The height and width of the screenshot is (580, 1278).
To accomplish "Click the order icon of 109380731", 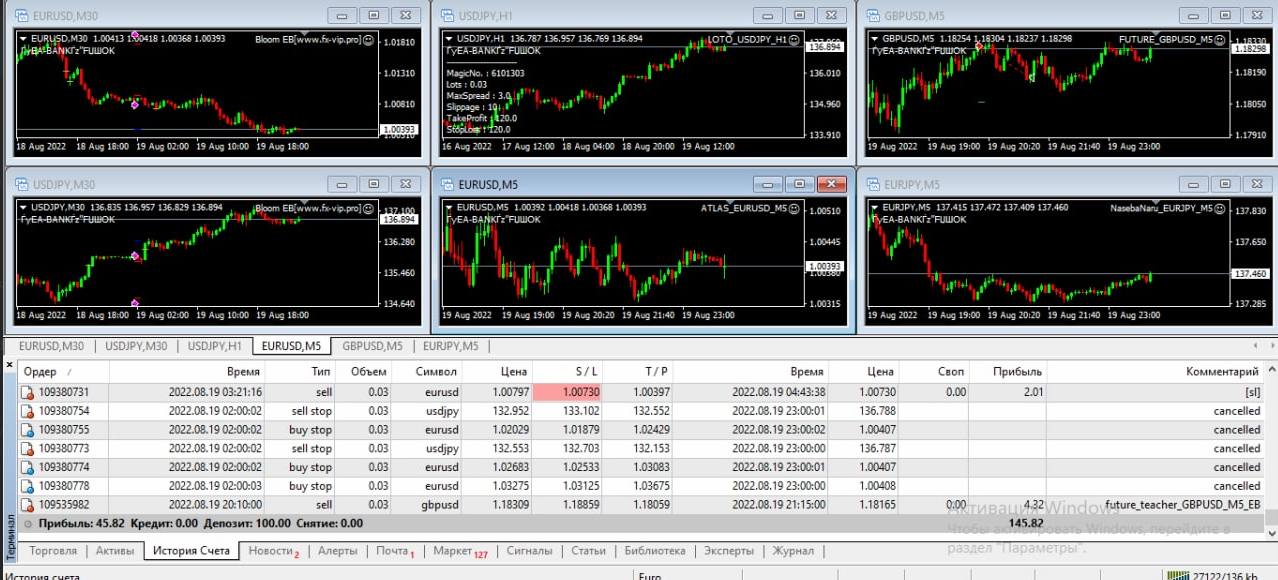I will [x=29, y=393].
